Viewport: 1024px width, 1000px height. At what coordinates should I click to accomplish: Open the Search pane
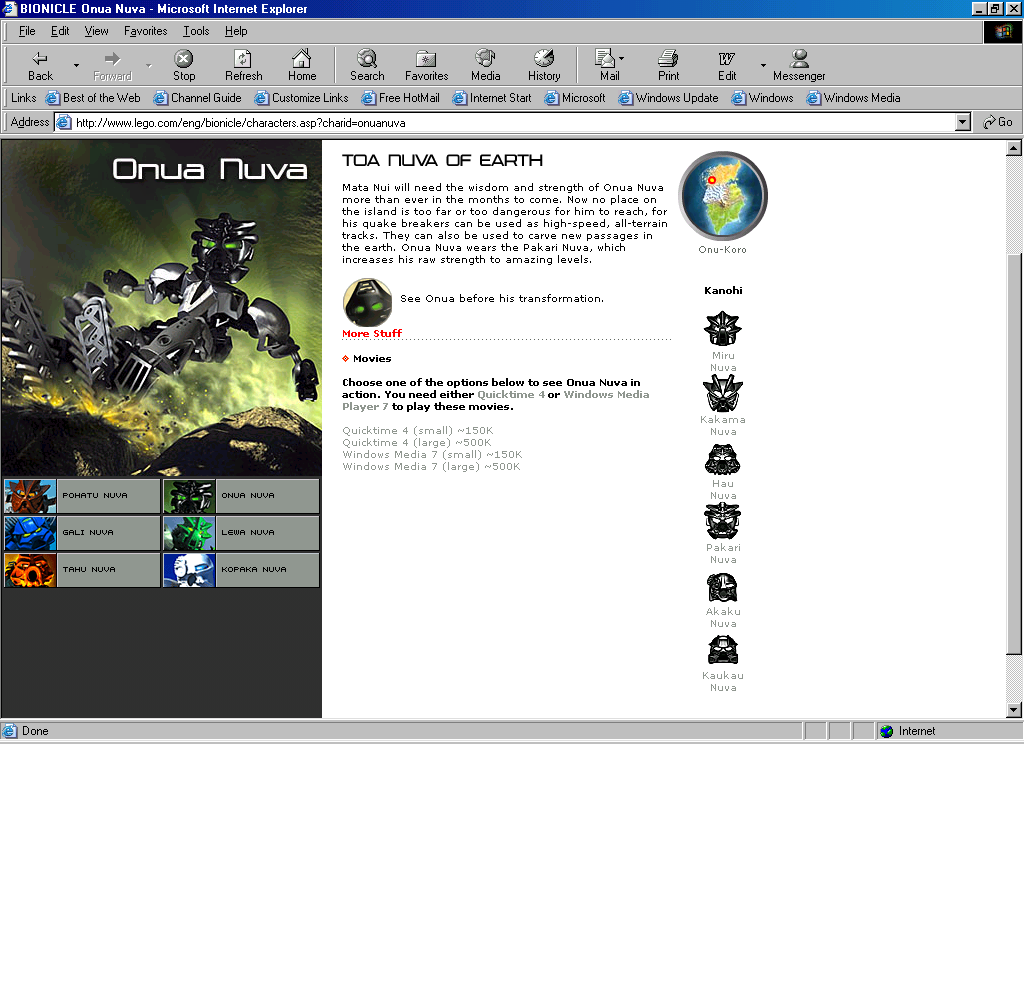[x=367, y=65]
